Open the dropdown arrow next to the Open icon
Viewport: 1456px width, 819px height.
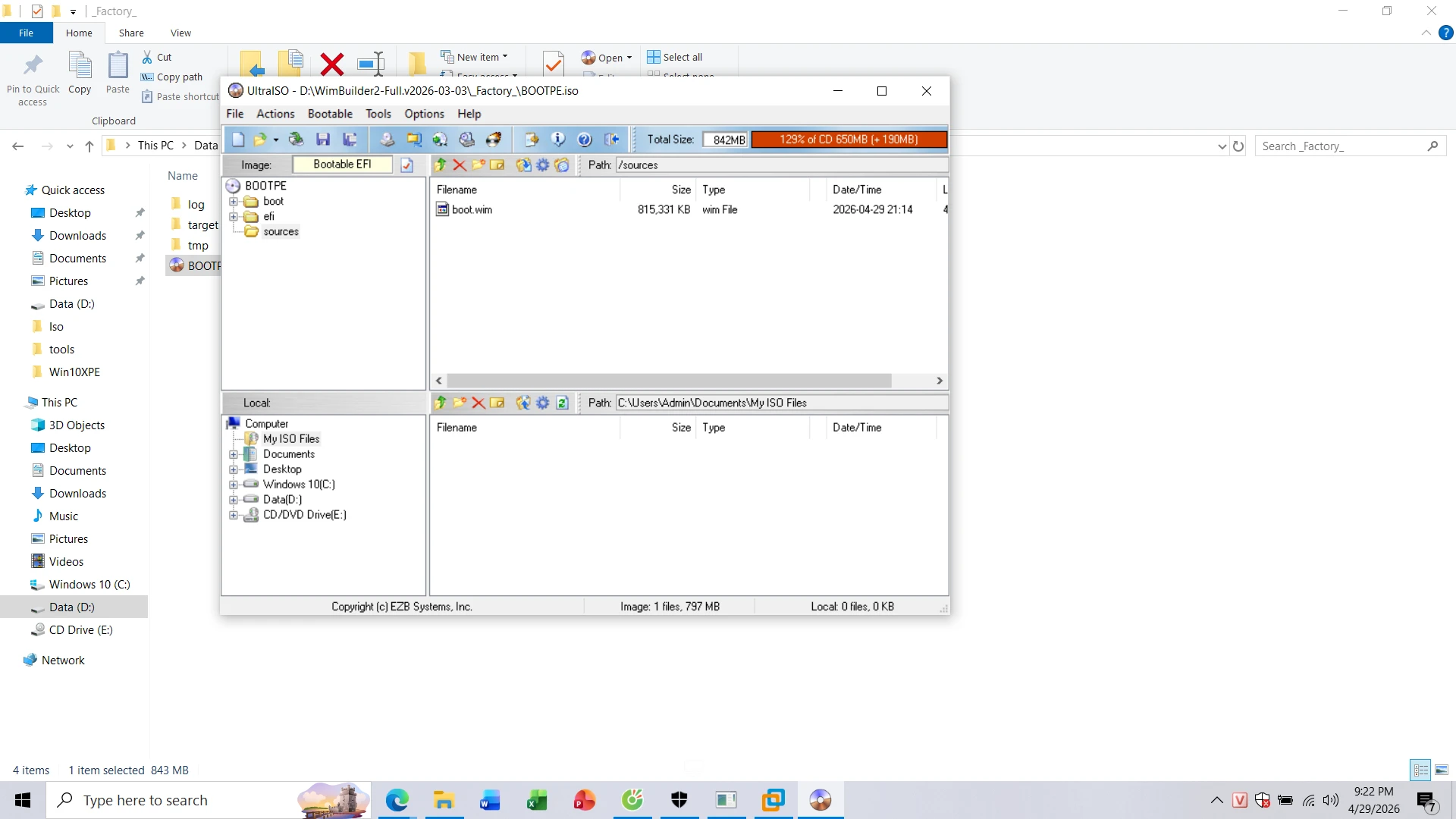(x=631, y=57)
